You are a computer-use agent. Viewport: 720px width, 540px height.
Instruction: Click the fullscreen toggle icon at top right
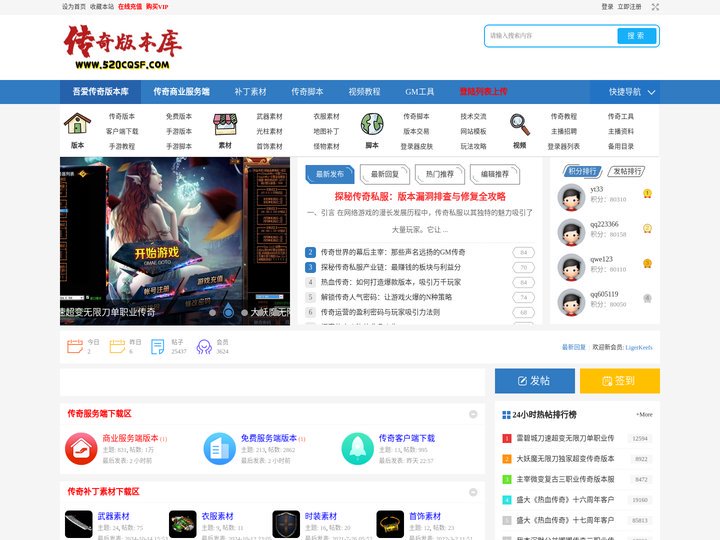click(655, 7)
